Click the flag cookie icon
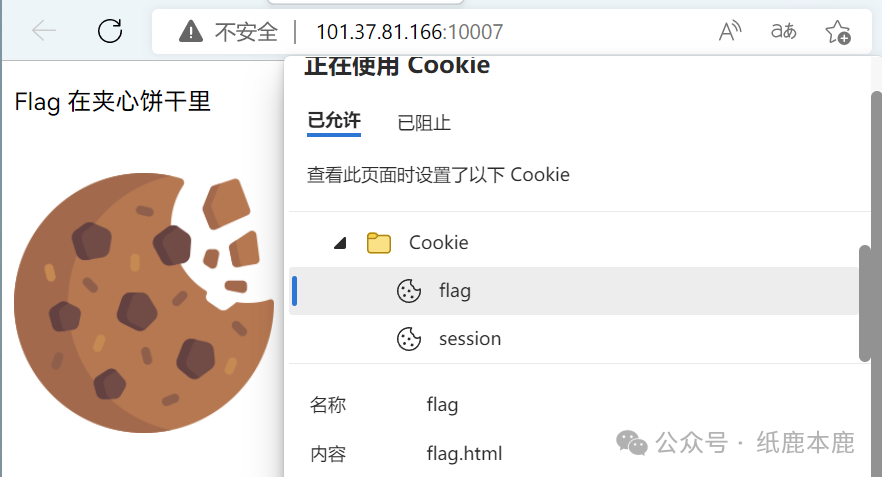Screen dimensions: 882x477 [409, 291]
